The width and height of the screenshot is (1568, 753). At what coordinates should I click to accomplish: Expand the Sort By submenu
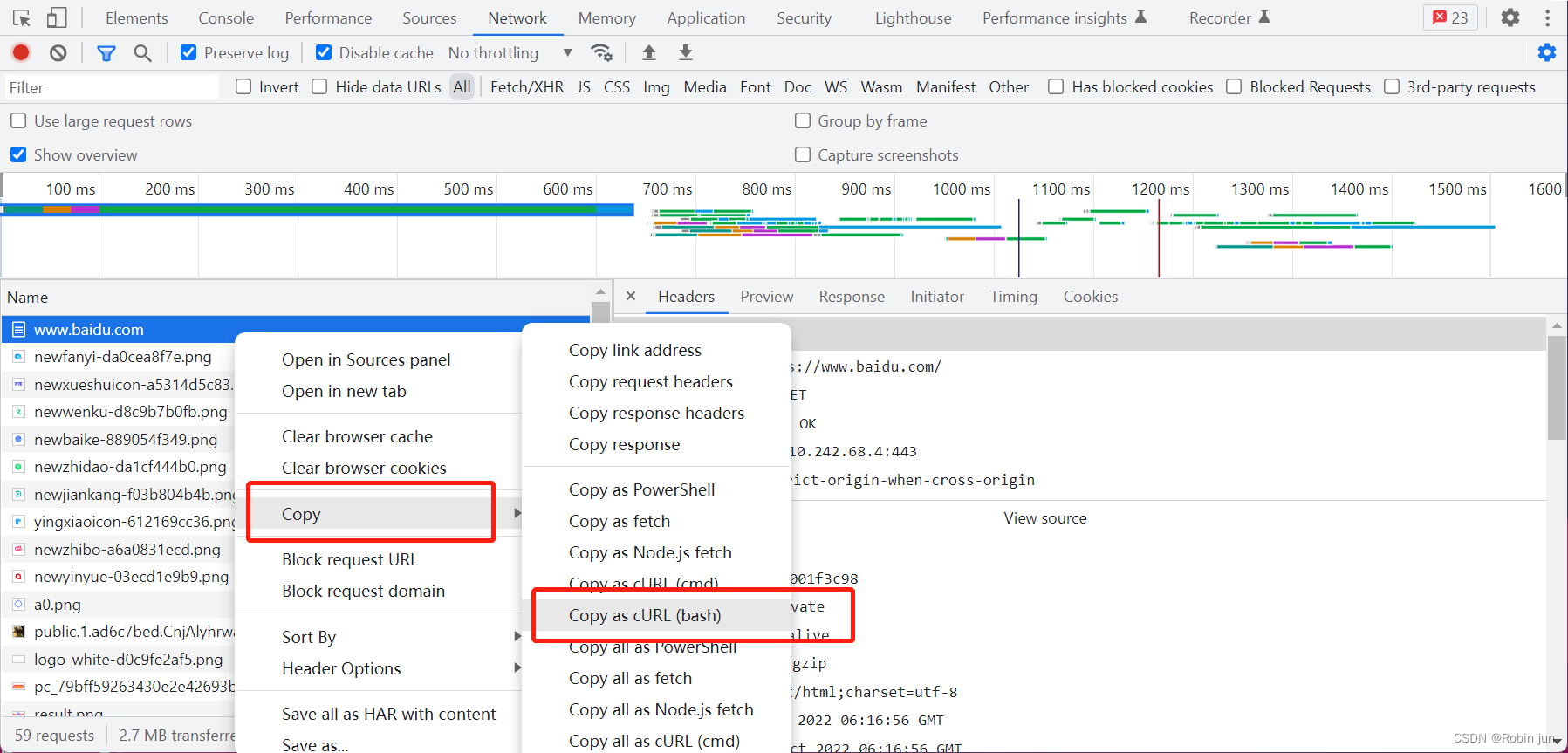[x=380, y=637]
